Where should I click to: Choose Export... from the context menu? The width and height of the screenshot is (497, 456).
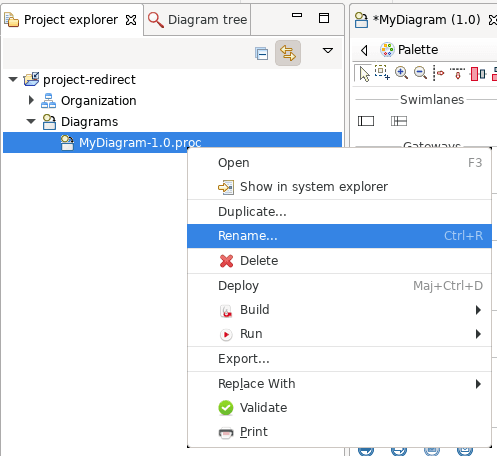[x=339, y=359]
